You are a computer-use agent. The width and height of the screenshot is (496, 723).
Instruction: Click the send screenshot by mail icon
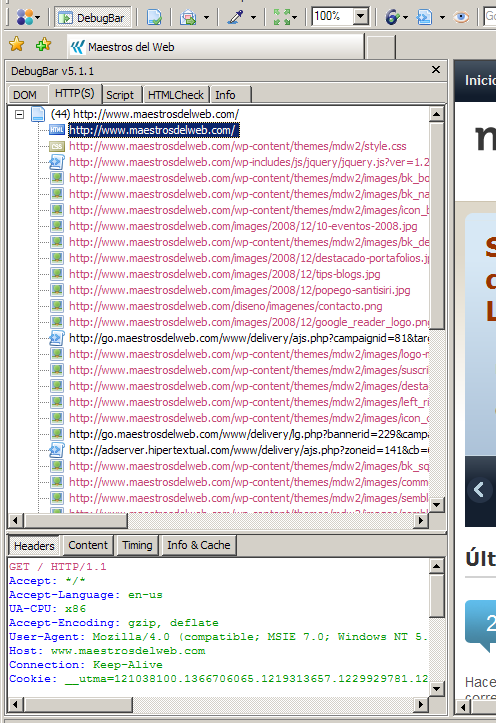pyautogui.click(x=188, y=18)
